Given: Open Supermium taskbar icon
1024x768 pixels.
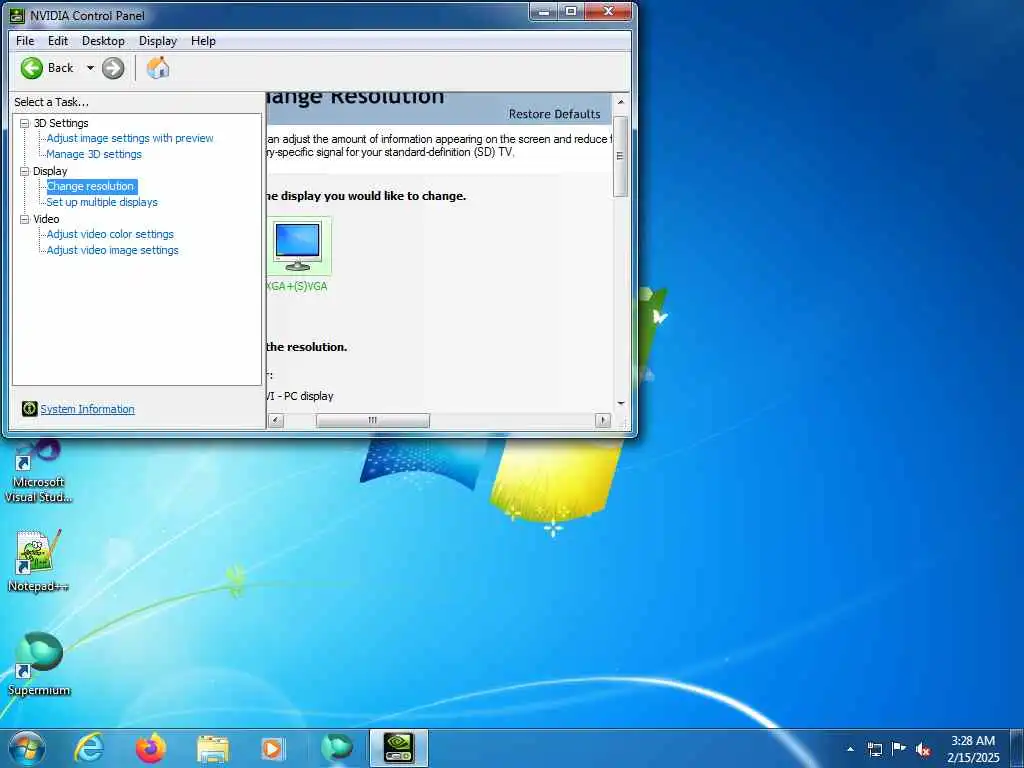Looking at the screenshot, I should (x=337, y=748).
